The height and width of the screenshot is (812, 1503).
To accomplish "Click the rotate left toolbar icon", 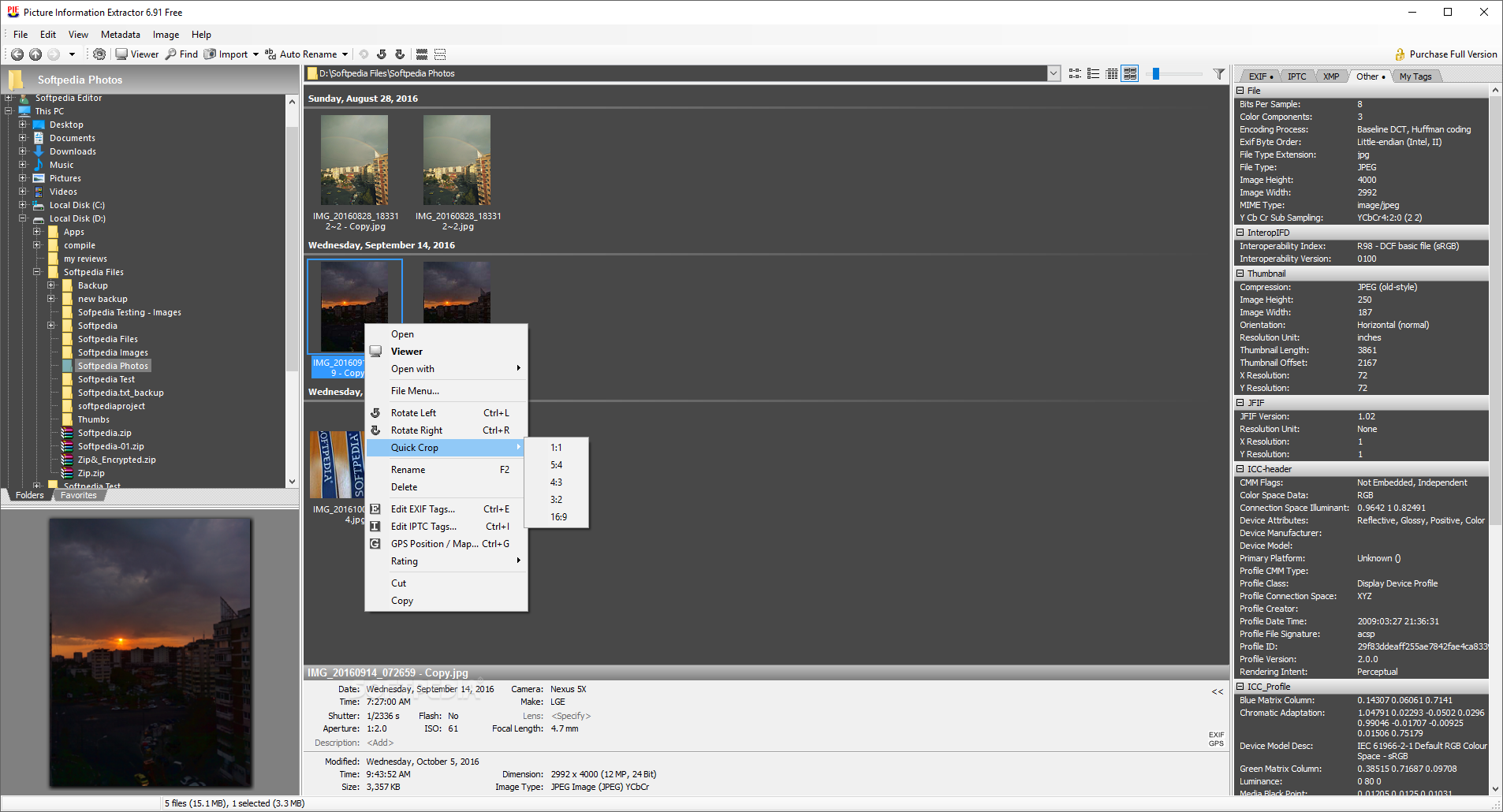I will tap(382, 54).
